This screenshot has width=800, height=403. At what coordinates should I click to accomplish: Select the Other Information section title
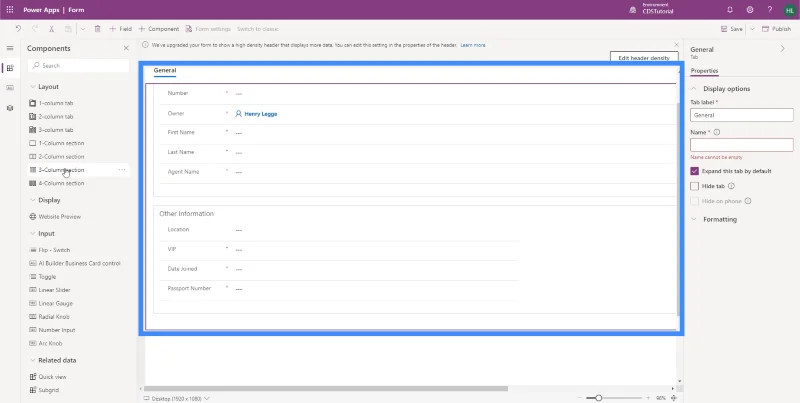click(x=187, y=214)
